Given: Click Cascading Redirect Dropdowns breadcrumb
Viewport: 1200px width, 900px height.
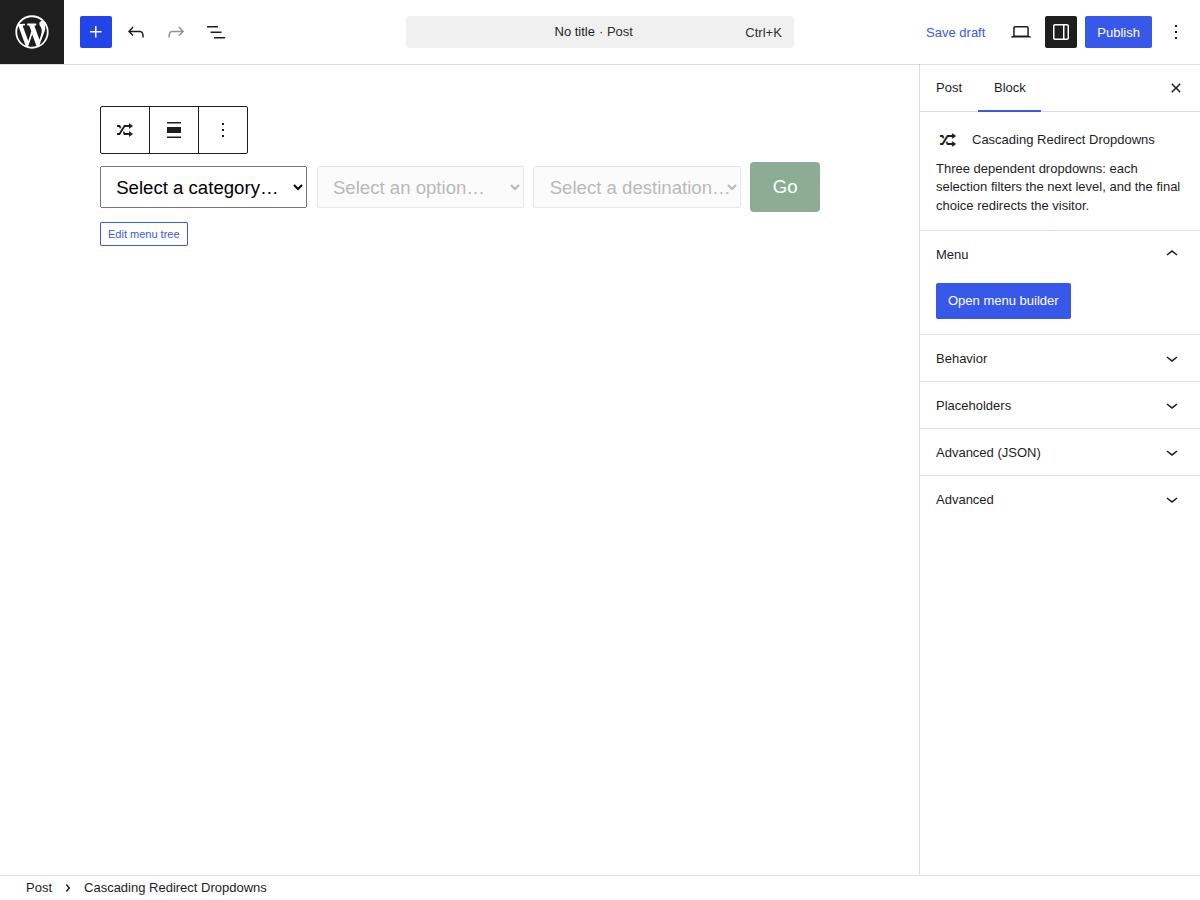Looking at the screenshot, I should coord(175,888).
